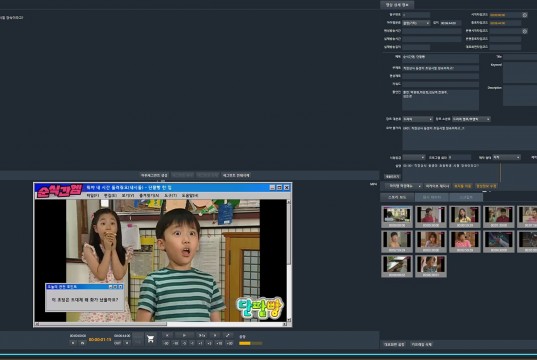Clear the in point with the x button beside IN
The height and width of the screenshot is (360, 537).
pyautogui.click(x=73, y=343)
